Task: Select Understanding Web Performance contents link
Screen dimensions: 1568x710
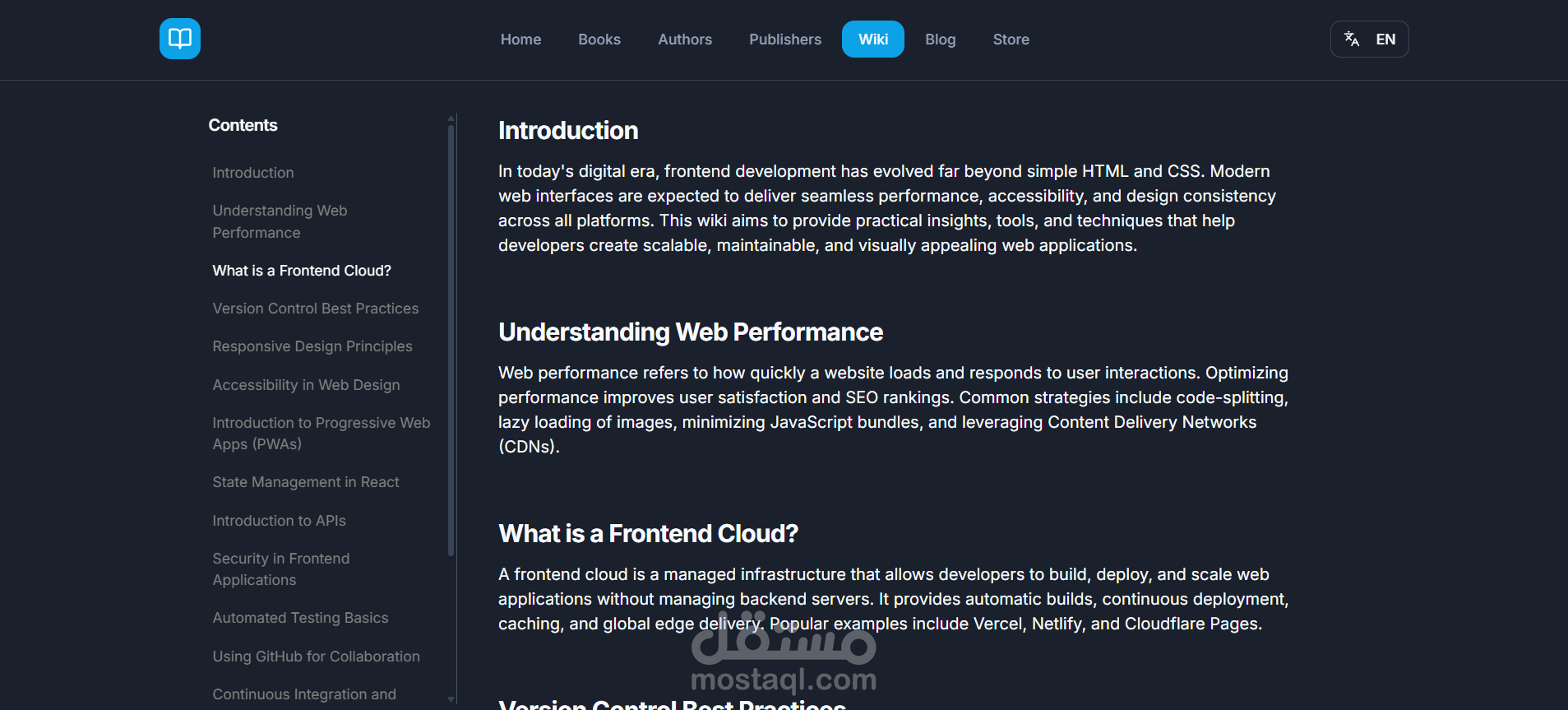Action: tap(280, 221)
